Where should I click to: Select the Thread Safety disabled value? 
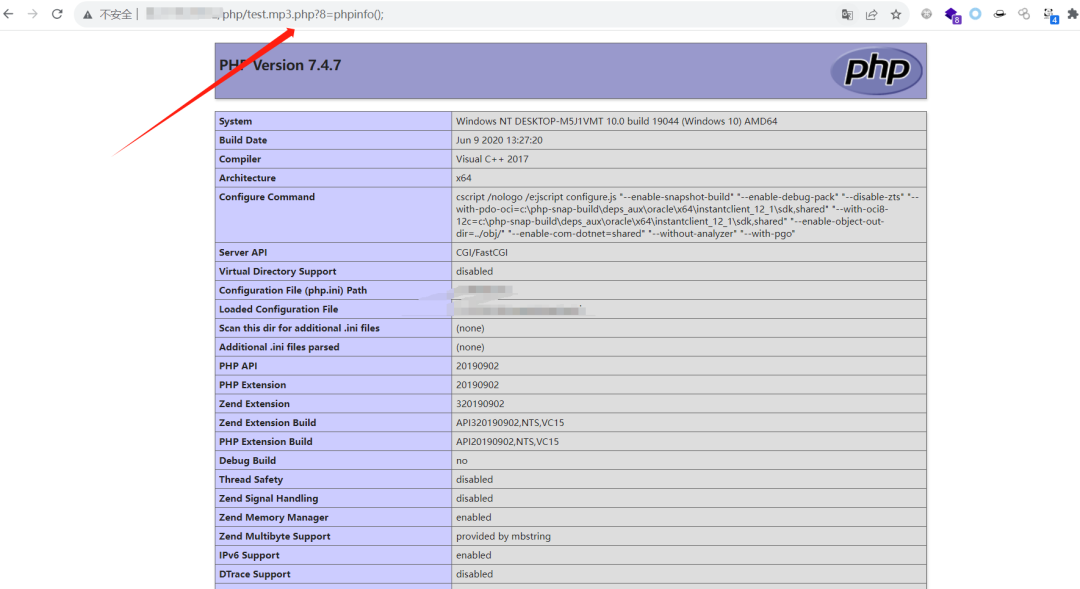coord(475,479)
